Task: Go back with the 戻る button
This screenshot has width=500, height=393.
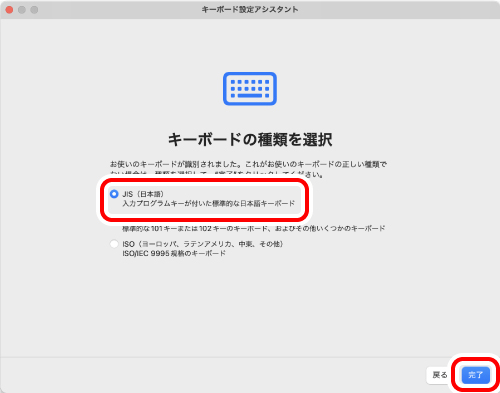Action: (x=440, y=375)
